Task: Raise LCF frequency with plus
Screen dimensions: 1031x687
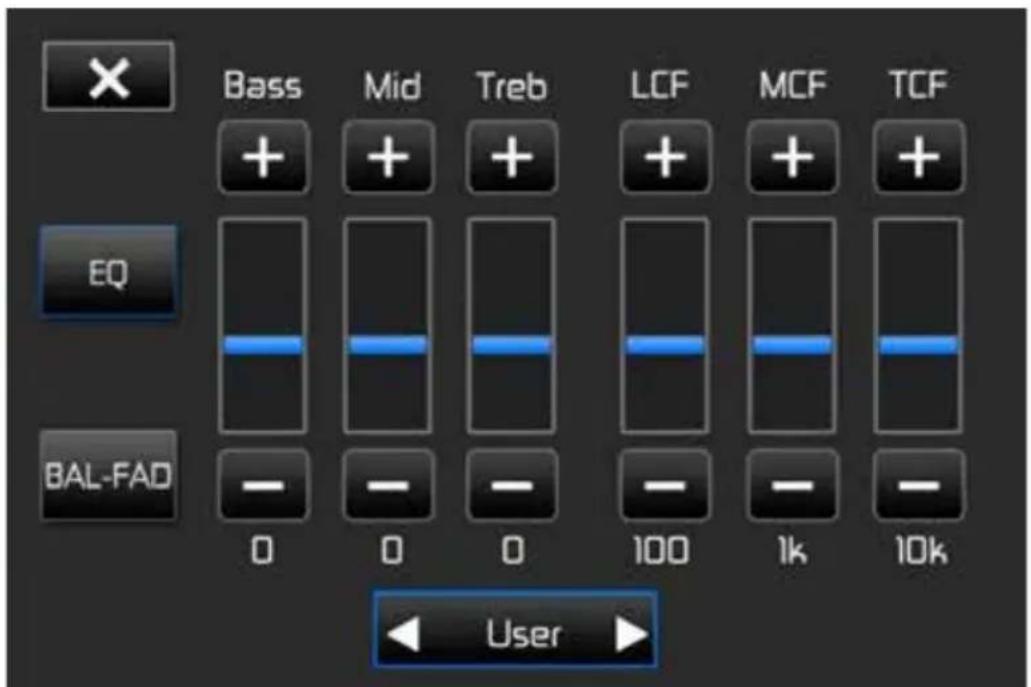Action: [x=665, y=157]
